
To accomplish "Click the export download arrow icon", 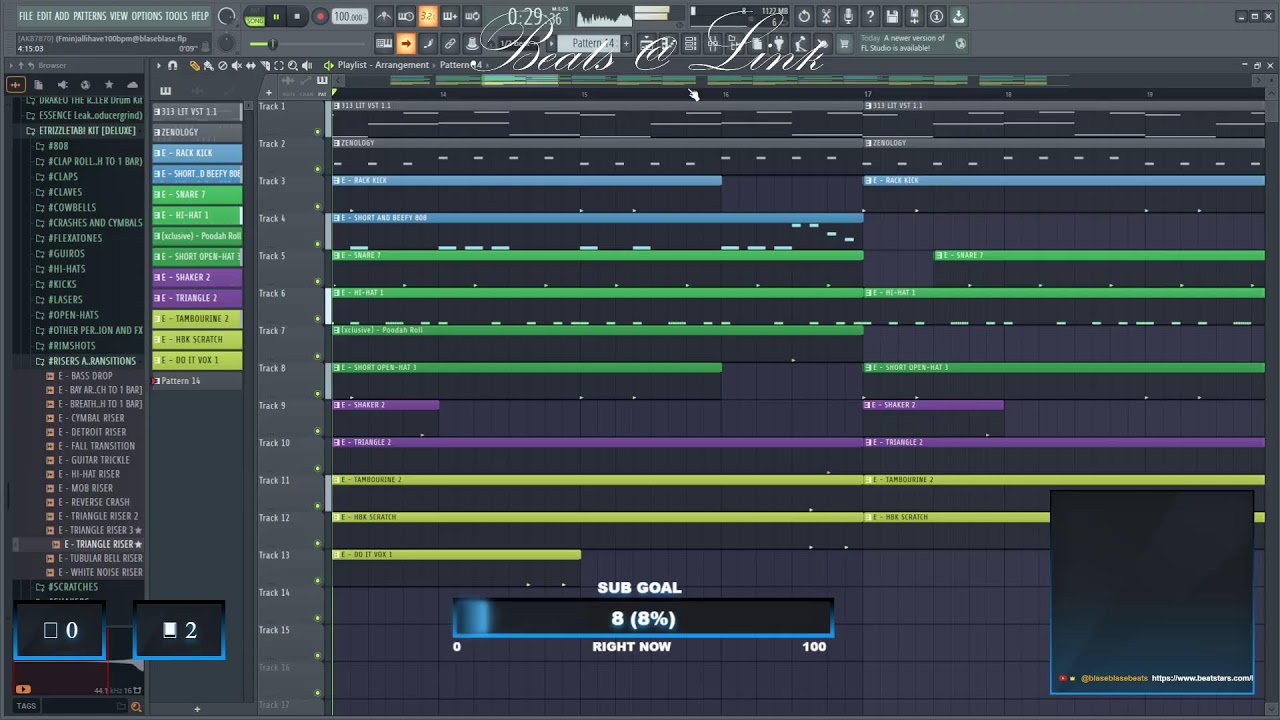I will click(x=958, y=16).
